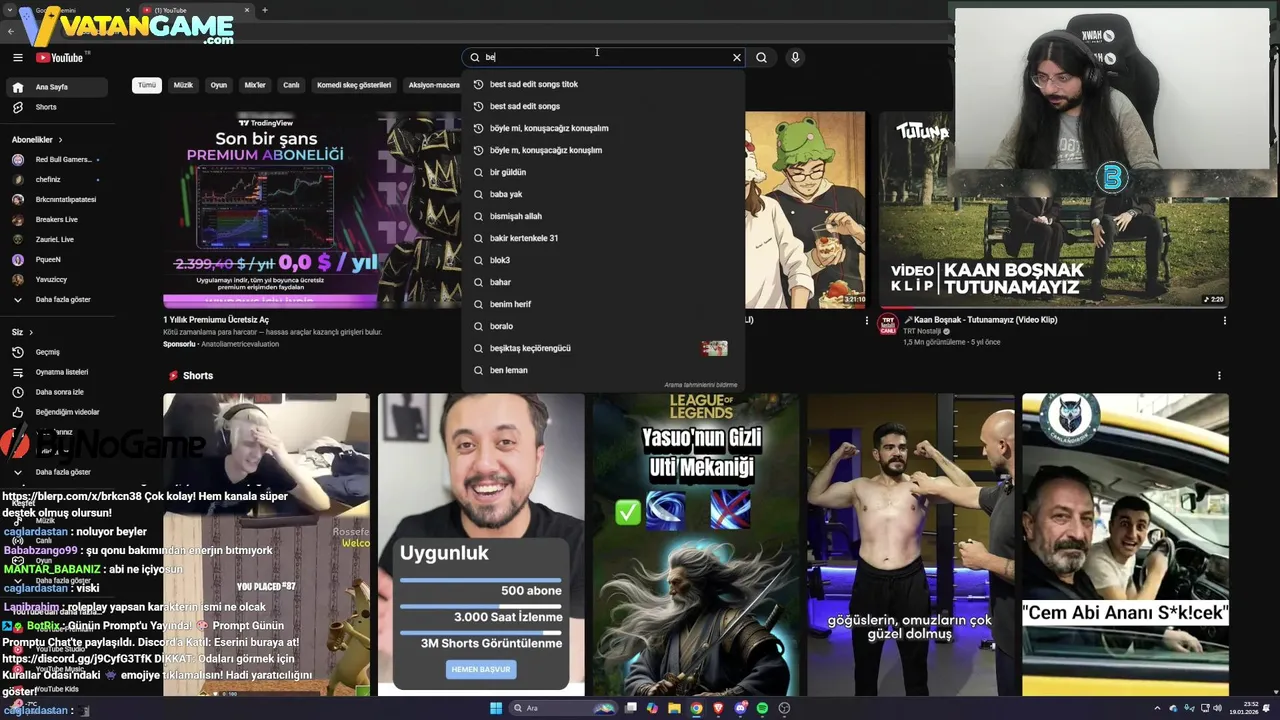Pick suggestion "bismişah allah"
1280x720 pixels.
603,216
